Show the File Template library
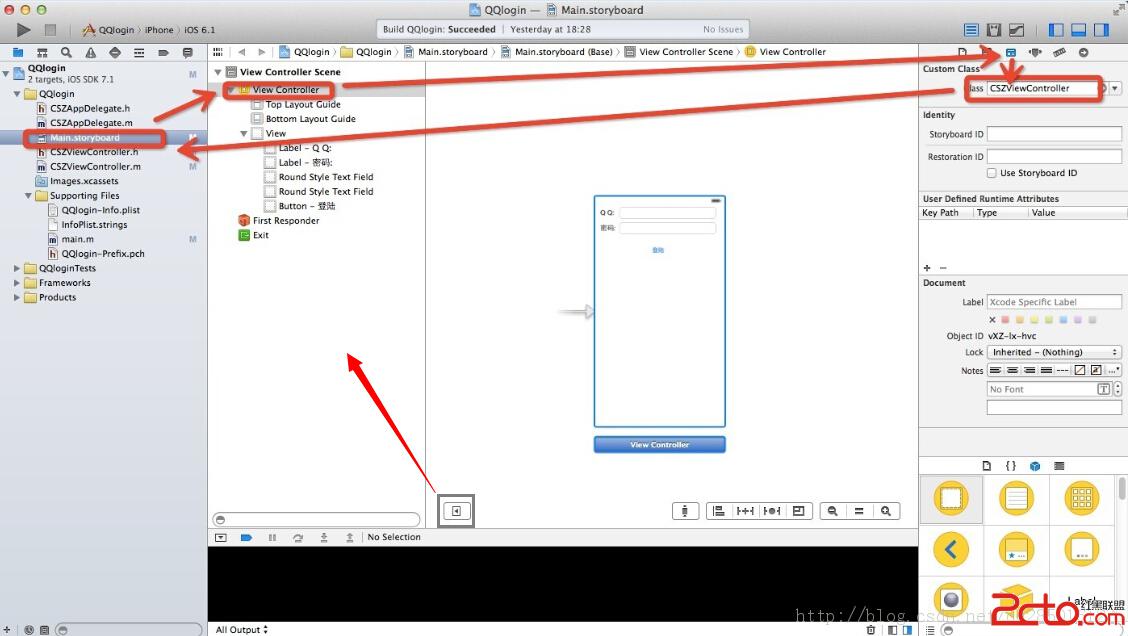 tap(986, 466)
